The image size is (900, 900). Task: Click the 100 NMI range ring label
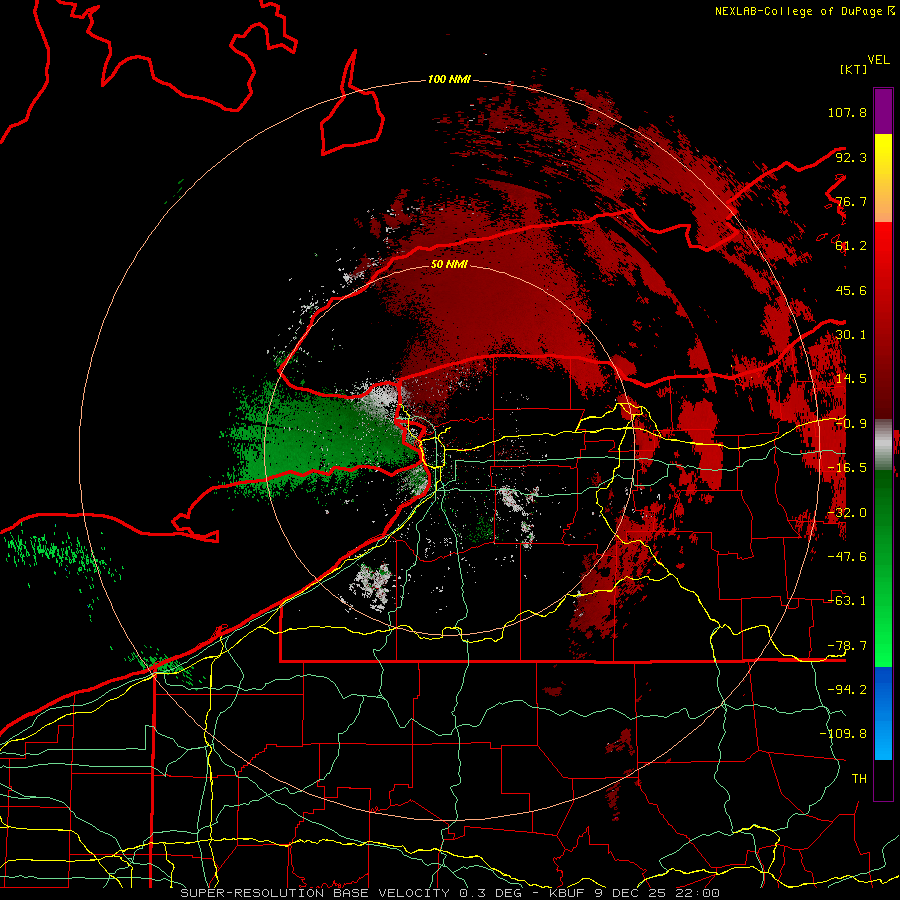[449, 79]
